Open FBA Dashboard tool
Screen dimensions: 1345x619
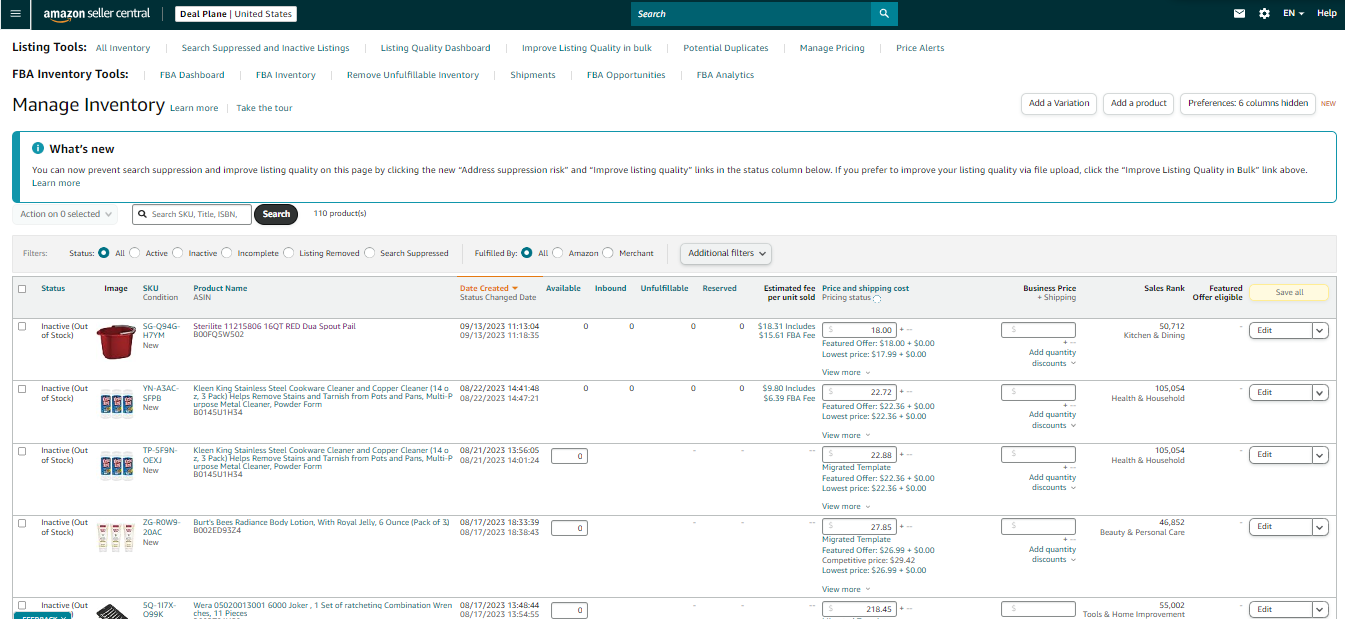[192, 75]
